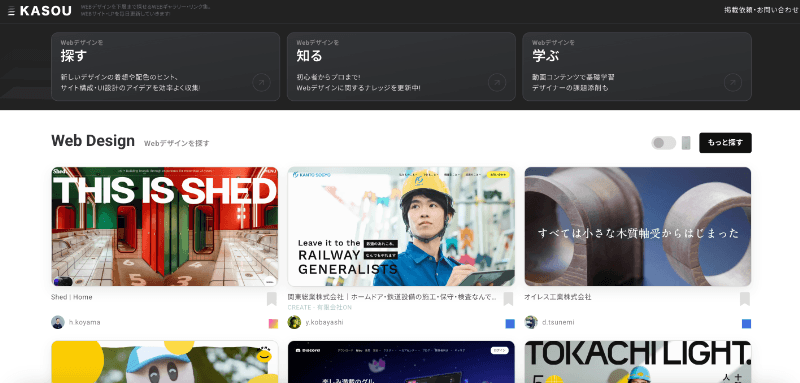Click y.kobayashi avatar
Image resolution: width=800 pixels, height=383 pixels.
point(294,322)
